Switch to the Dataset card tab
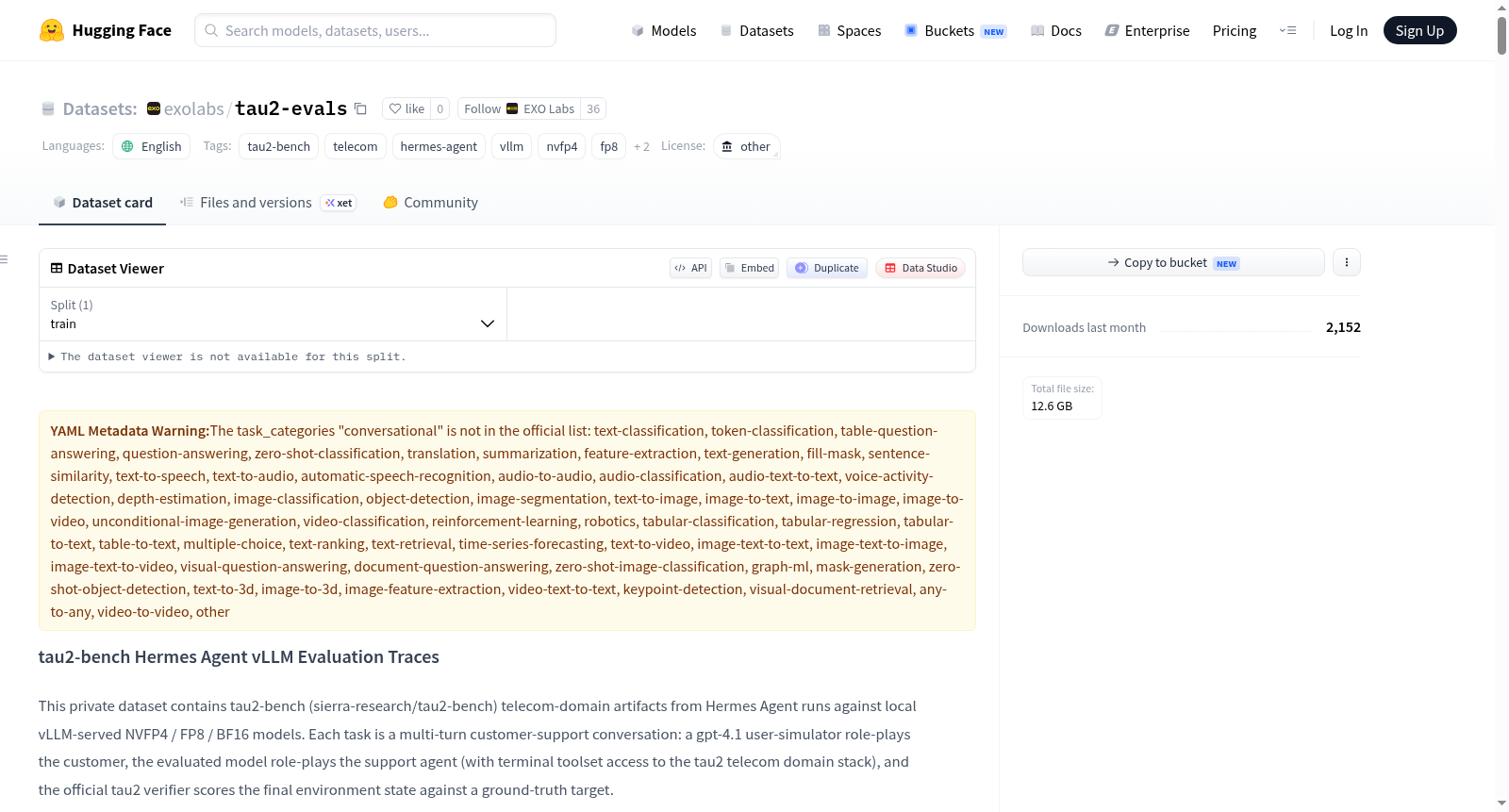The height and width of the screenshot is (812, 1509). click(103, 203)
